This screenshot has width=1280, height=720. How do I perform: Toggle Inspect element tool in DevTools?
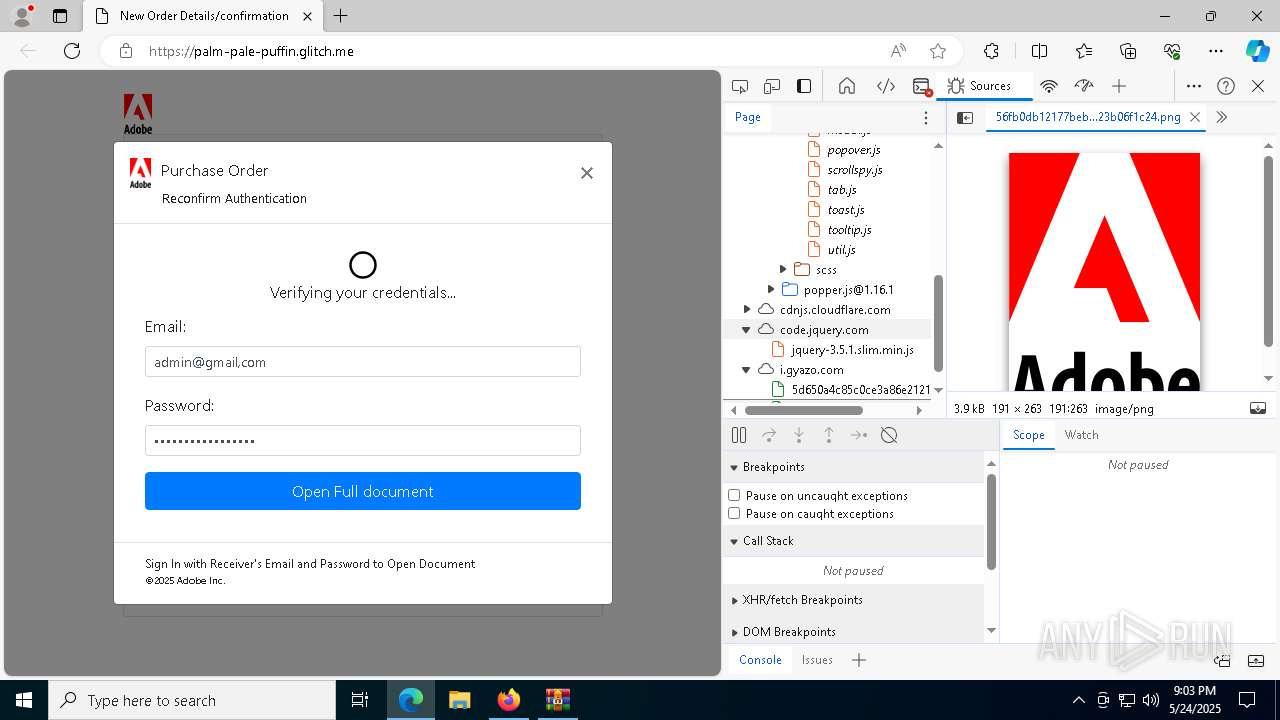click(x=740, y=86)
